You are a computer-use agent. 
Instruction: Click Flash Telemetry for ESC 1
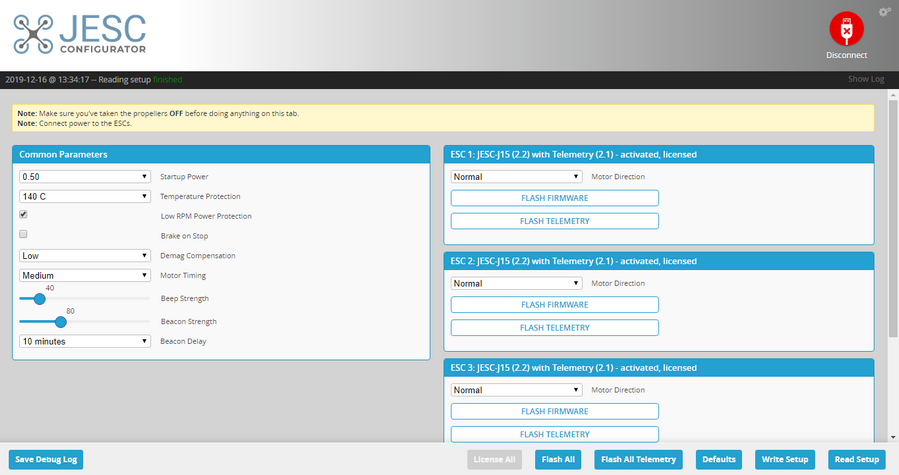pyautogui.click(x=554, y=221)
